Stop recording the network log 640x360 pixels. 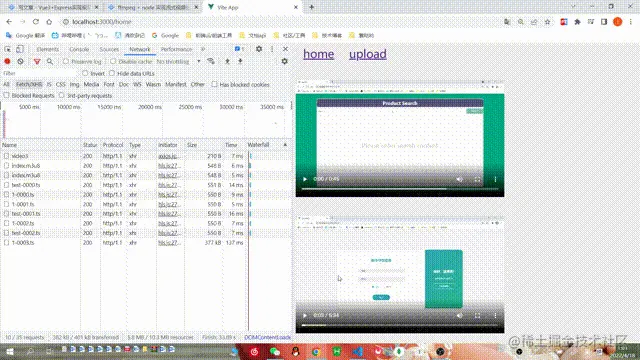point(7,62)
